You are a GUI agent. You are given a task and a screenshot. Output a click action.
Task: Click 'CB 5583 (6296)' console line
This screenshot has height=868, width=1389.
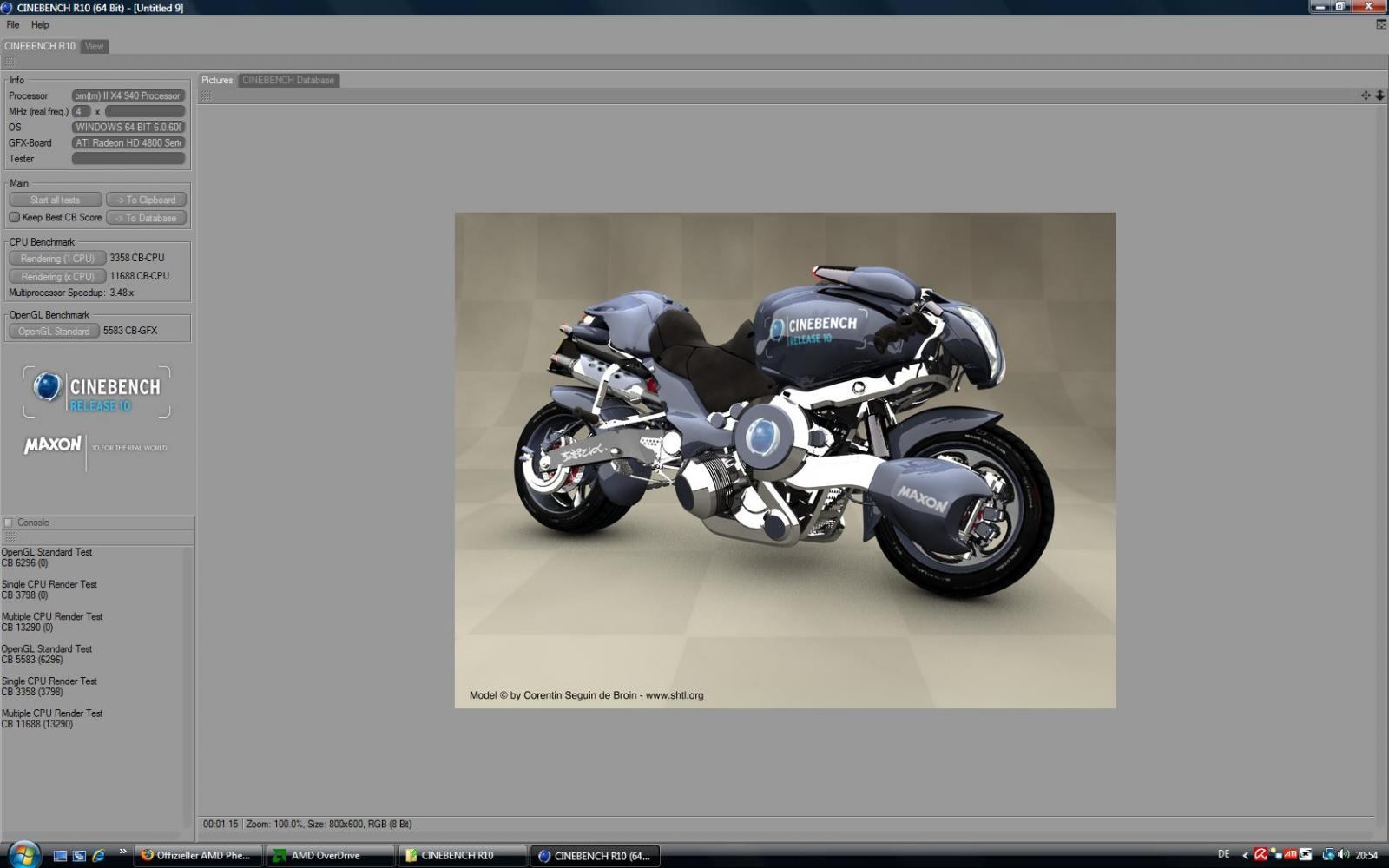(x=33, y=660)
